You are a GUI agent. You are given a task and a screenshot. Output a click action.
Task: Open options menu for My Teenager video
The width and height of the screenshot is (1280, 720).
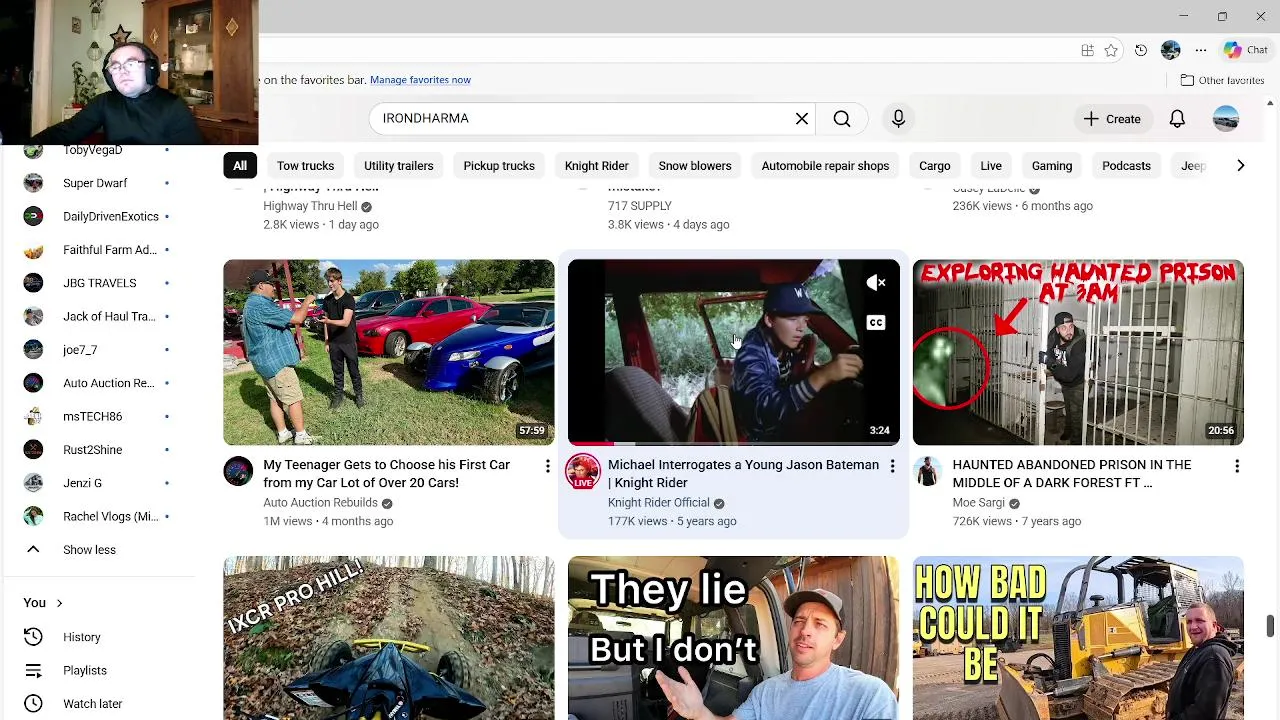pos(547,466)
